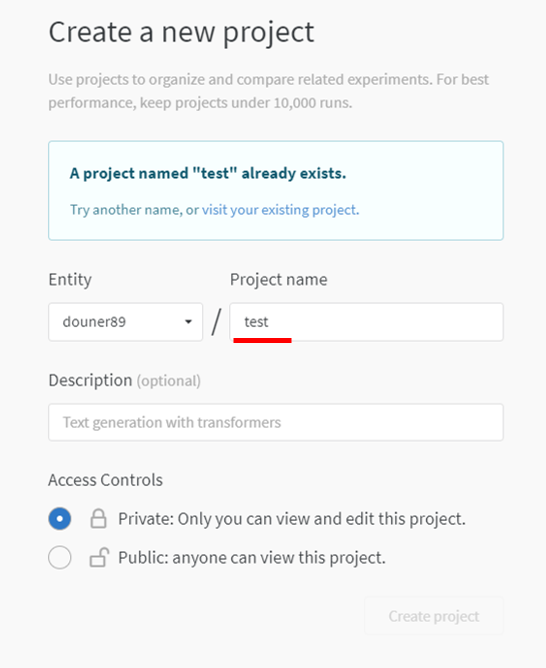Click the Private: Only you can view label
The width and height of the screenshot is (546, 668).
(x=292, y=519)
